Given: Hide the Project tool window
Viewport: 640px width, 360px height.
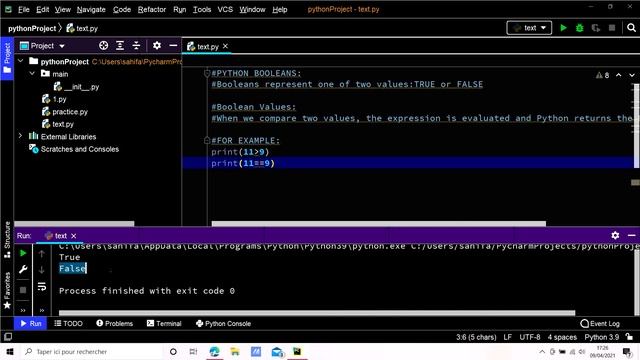Looking at the screenshot, I should [x=173, y=46].
